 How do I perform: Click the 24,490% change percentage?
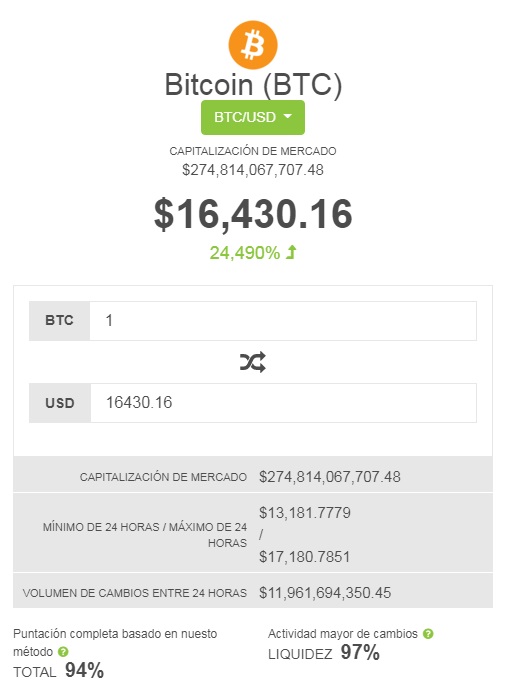click(245, 253)
